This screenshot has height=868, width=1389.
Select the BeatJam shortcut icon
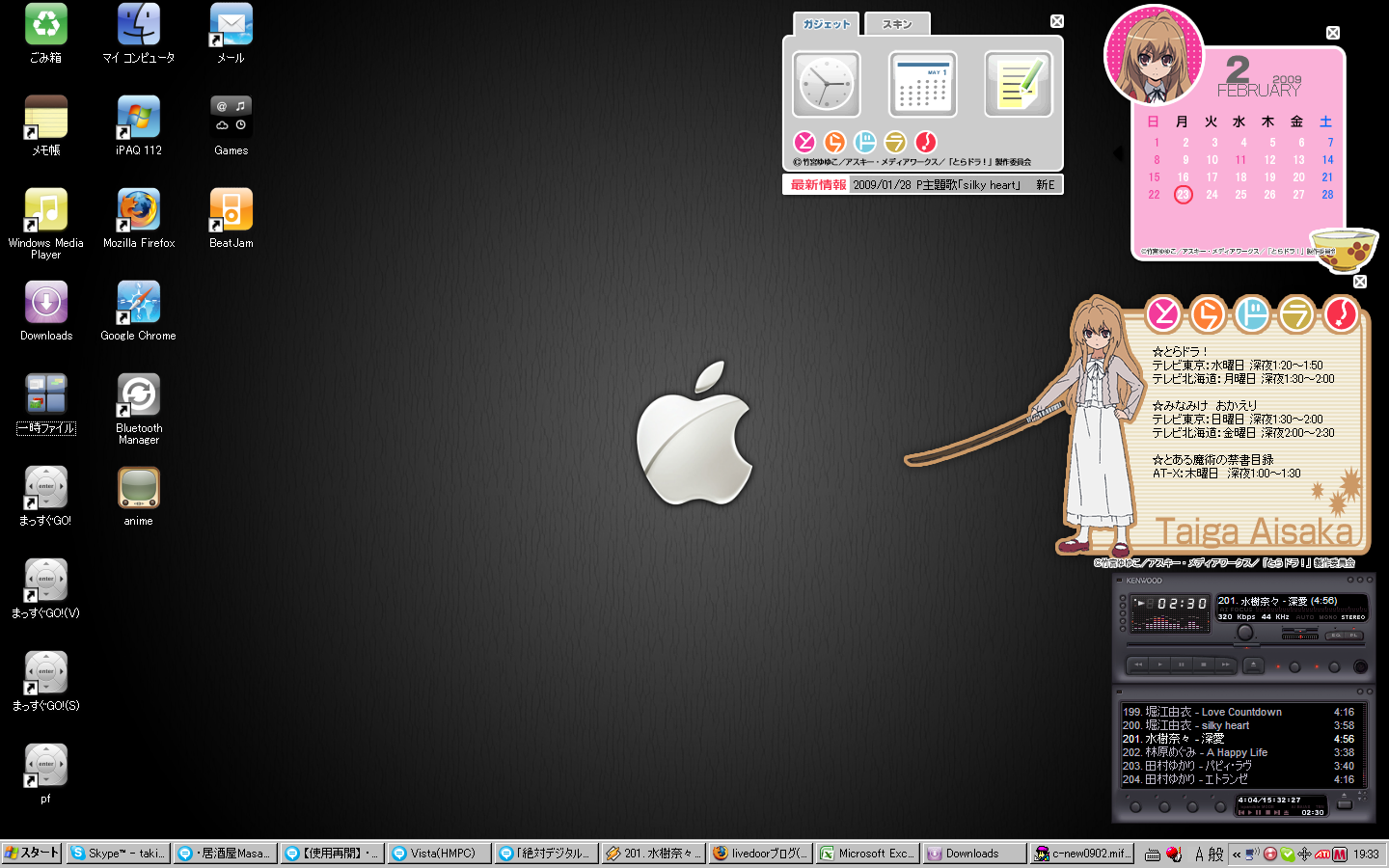tap(231, 219)
